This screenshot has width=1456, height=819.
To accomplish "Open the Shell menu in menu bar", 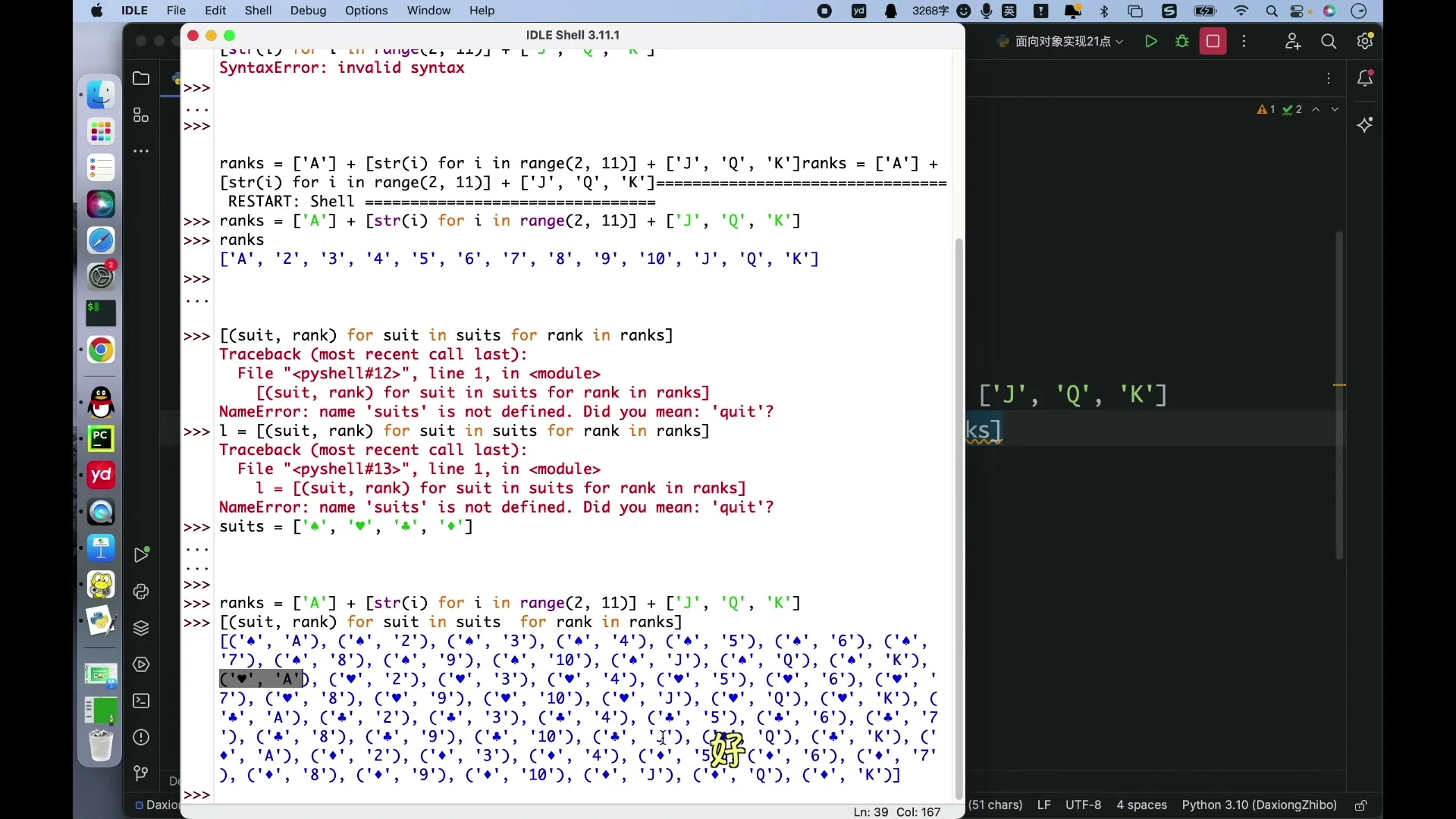I will tap(259, 11).
